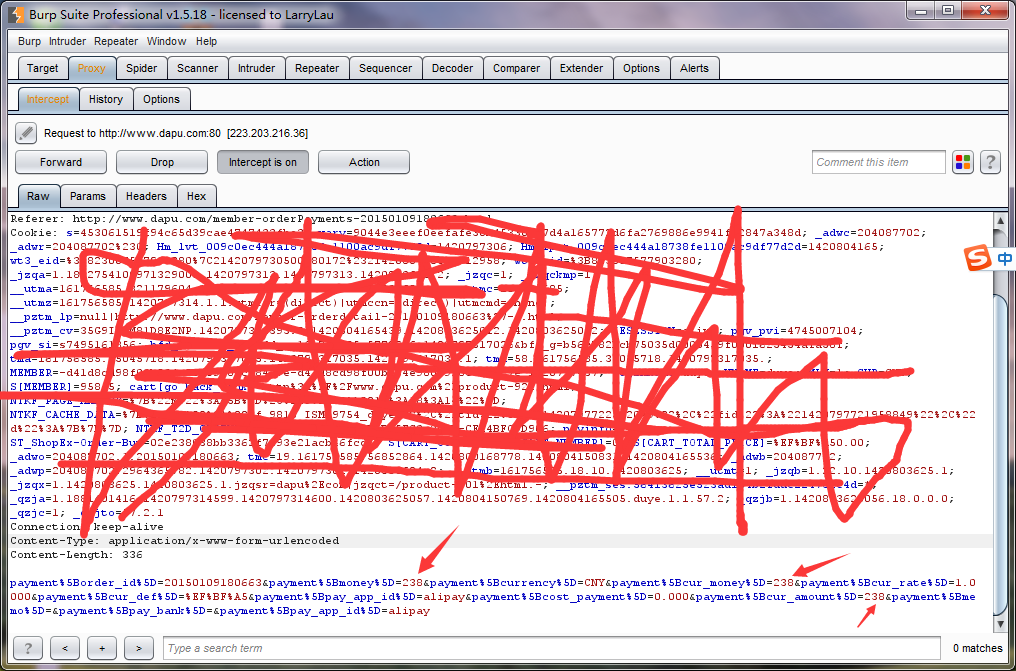Open the Decoder tab
This screenshot has width=1016, height=671.
452,68
